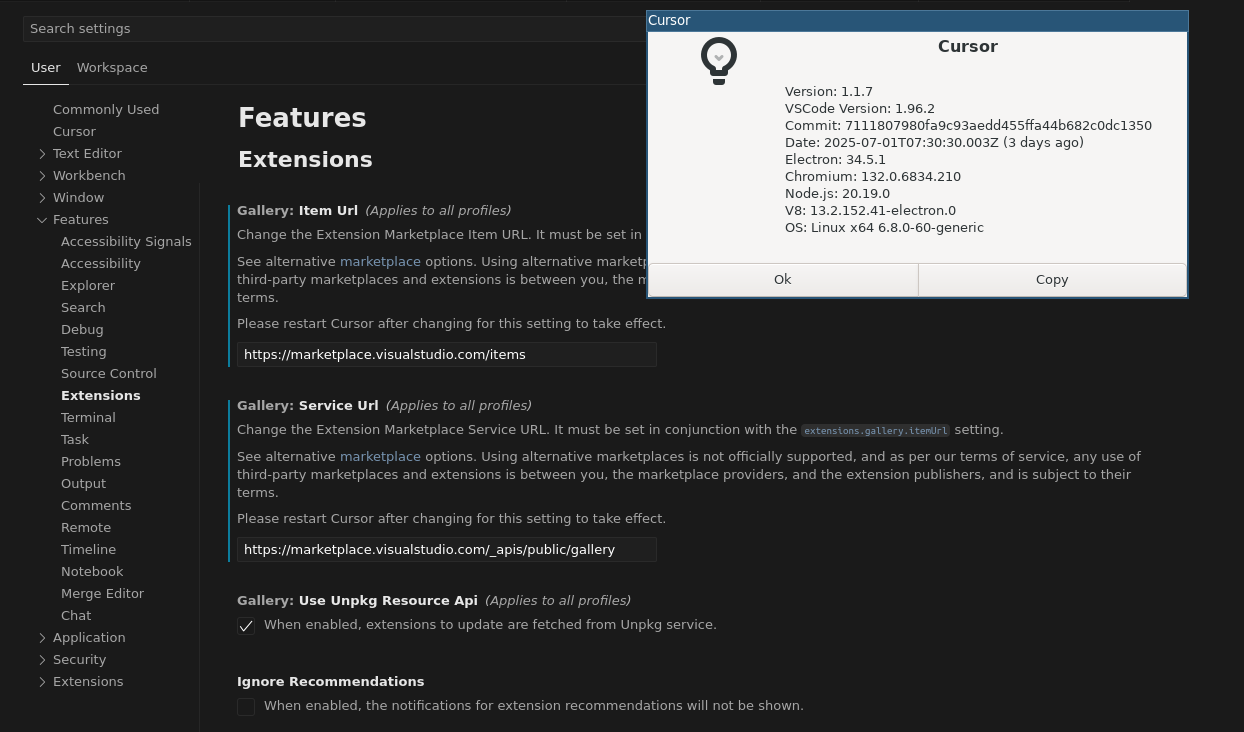The width and height of the screenshot is (1244, 732).
Task: Open Chat settings under Features
Action: pos(76,616)
